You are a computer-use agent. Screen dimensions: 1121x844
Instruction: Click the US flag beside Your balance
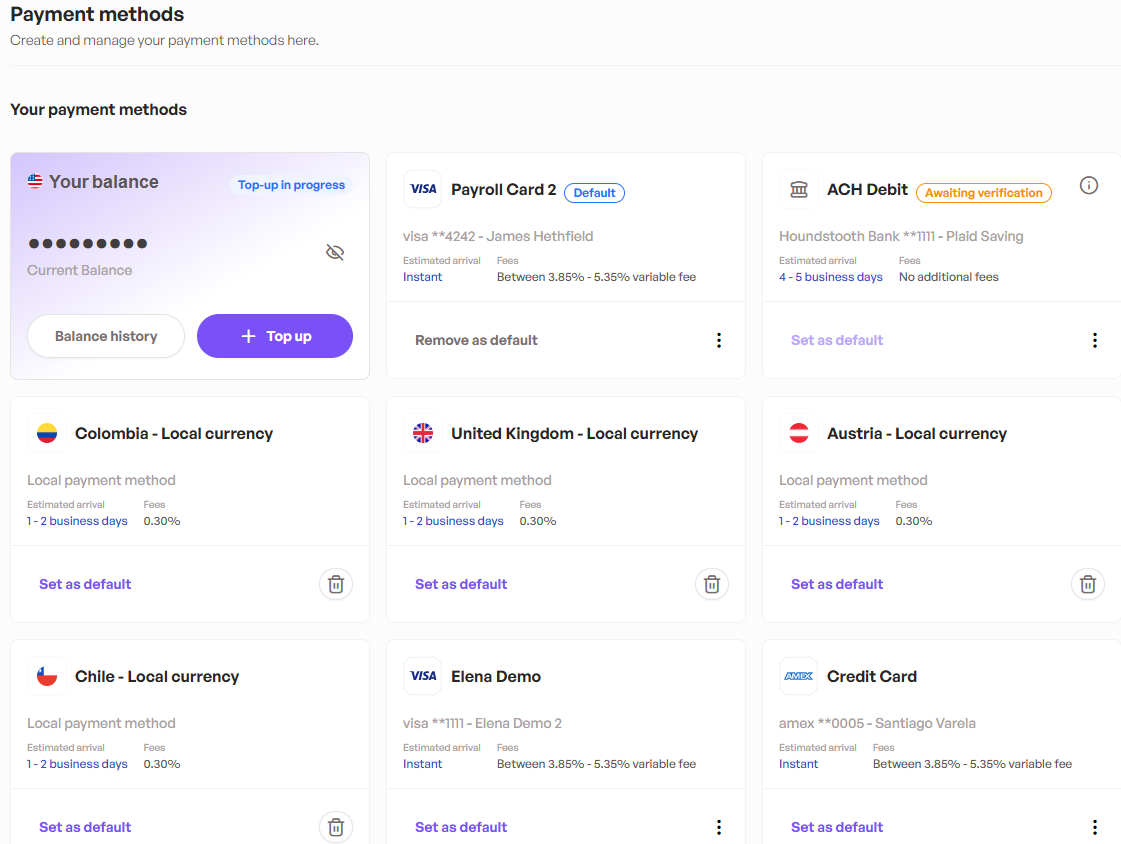[x=35, y=181]
